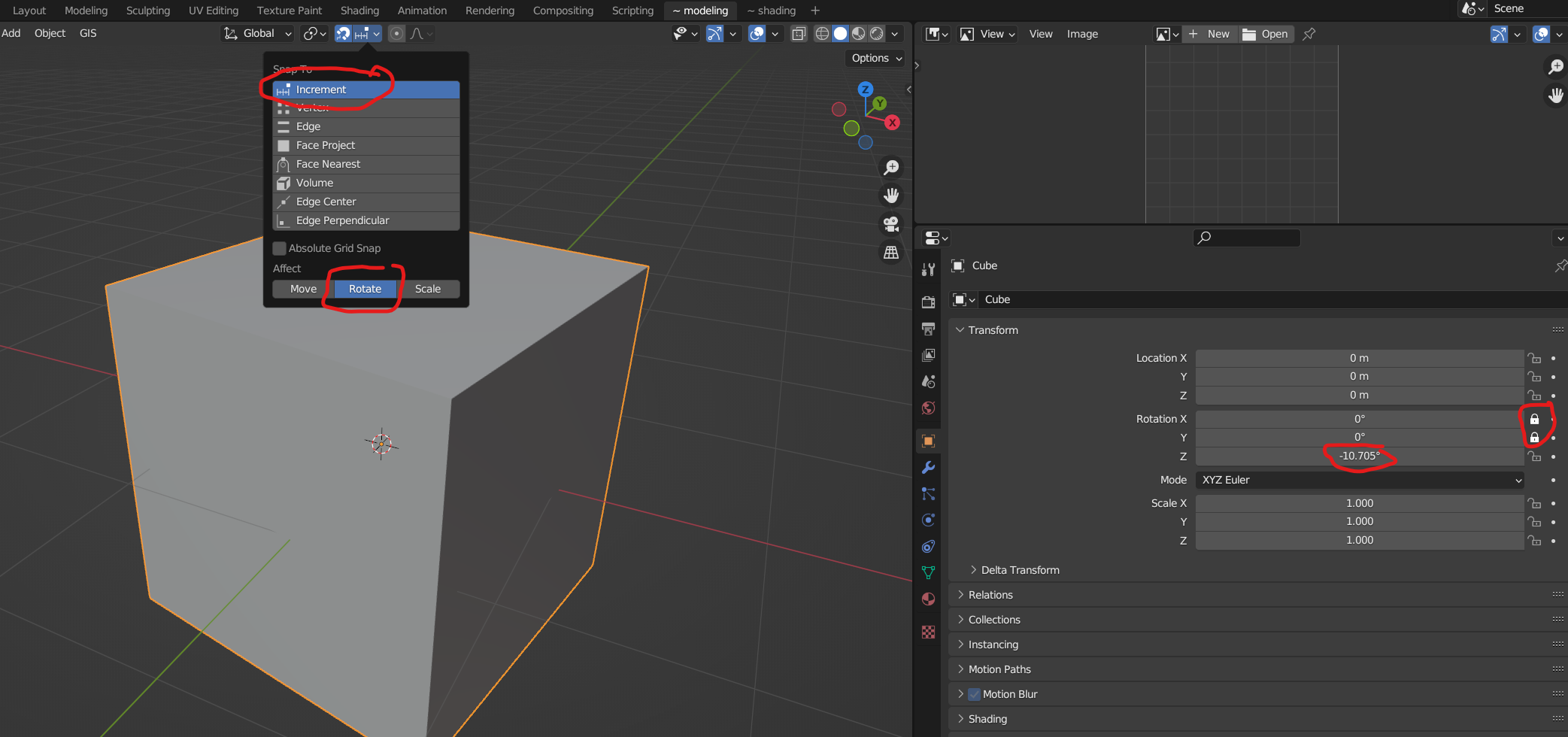Viewport: 1568px width, 737px height.
Task: Open the Object Data mesh tab
Action: tap(928, 572)
